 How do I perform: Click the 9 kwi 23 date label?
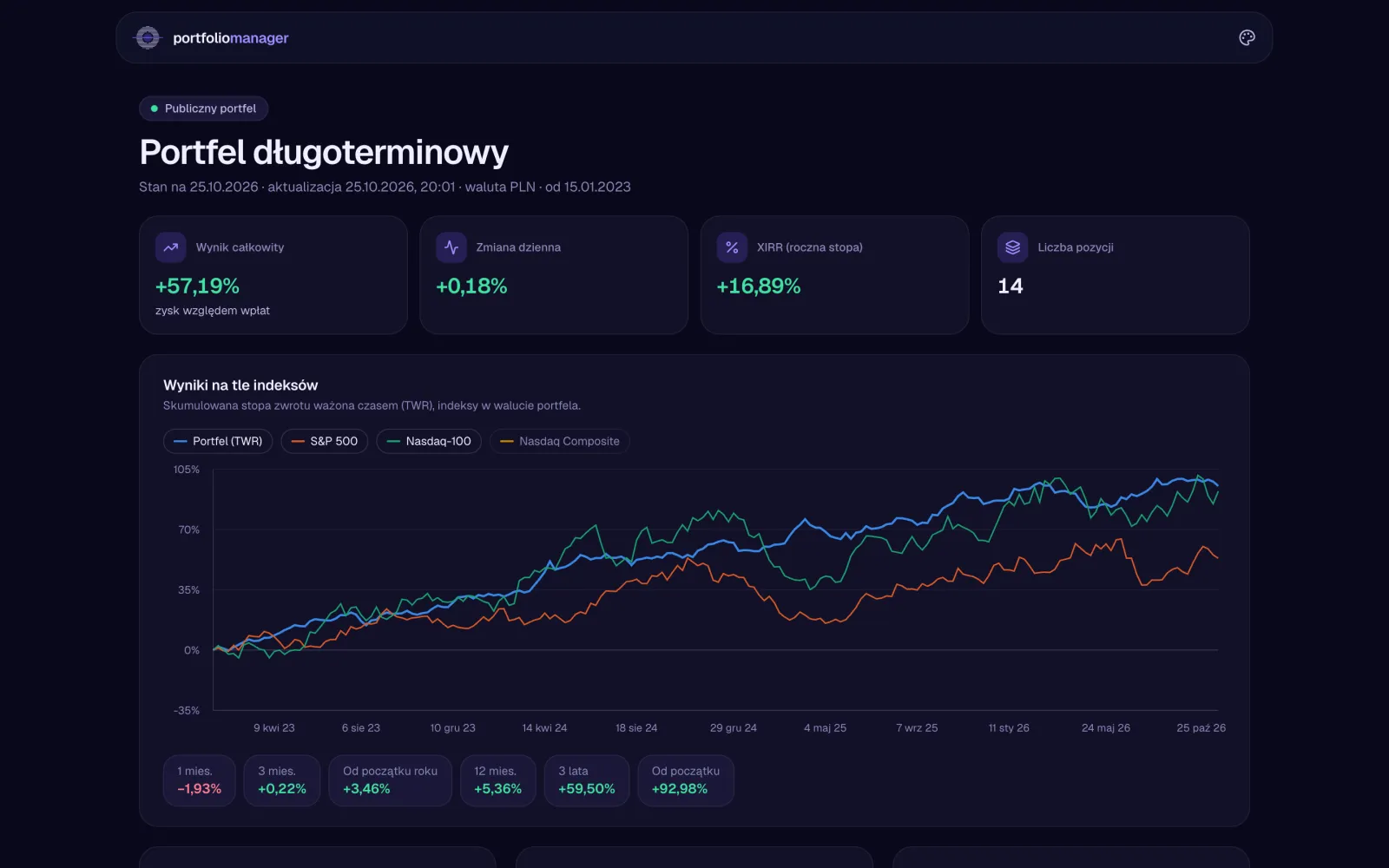click(x=274, y=728)
